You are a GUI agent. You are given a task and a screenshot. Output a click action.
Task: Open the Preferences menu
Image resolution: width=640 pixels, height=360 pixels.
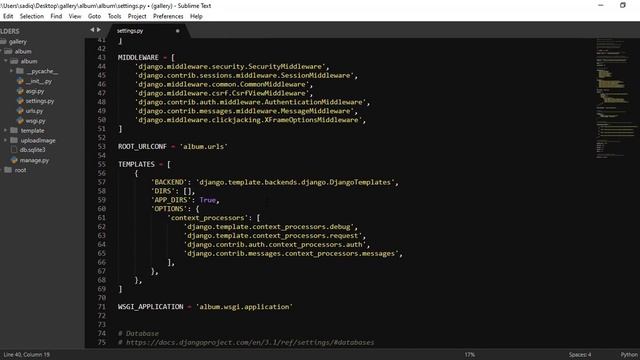tap(168, 16)
